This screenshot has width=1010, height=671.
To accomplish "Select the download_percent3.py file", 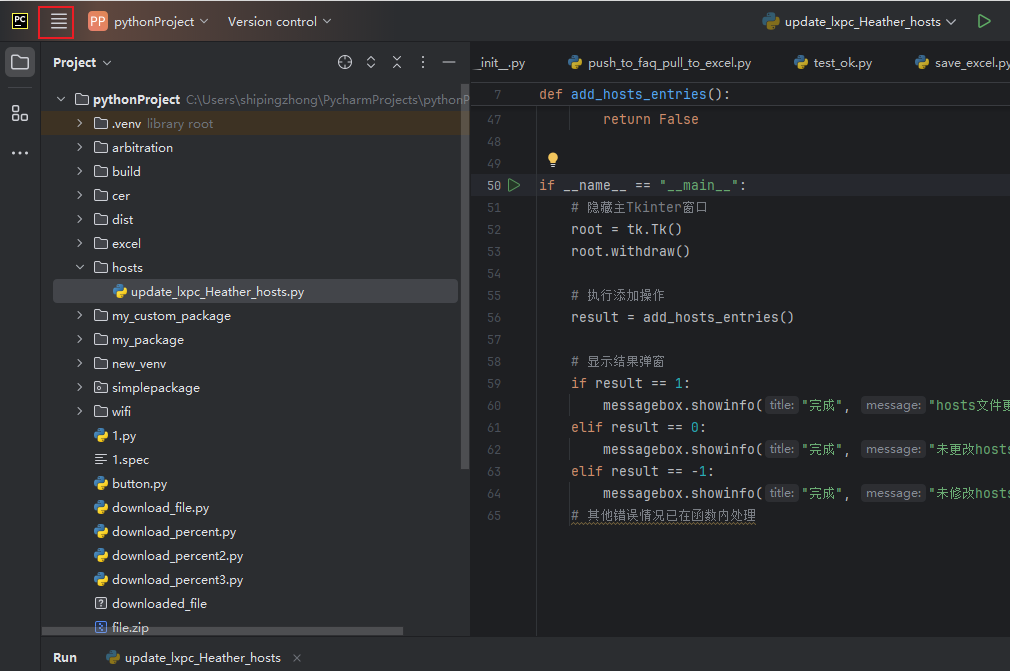I will click(x=169, y=580).
